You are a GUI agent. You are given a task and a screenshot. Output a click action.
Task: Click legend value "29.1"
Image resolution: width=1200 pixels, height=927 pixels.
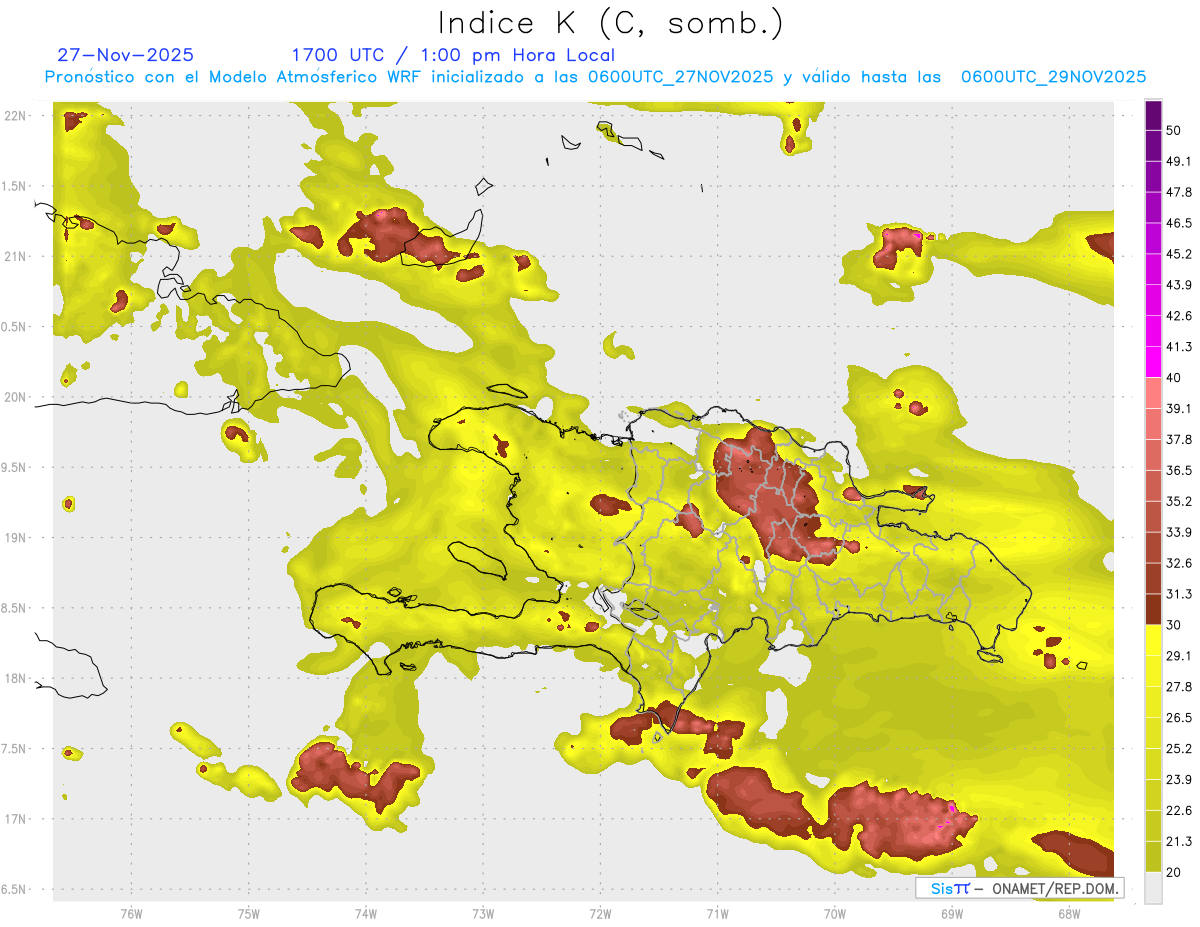tap(1179, 656)
